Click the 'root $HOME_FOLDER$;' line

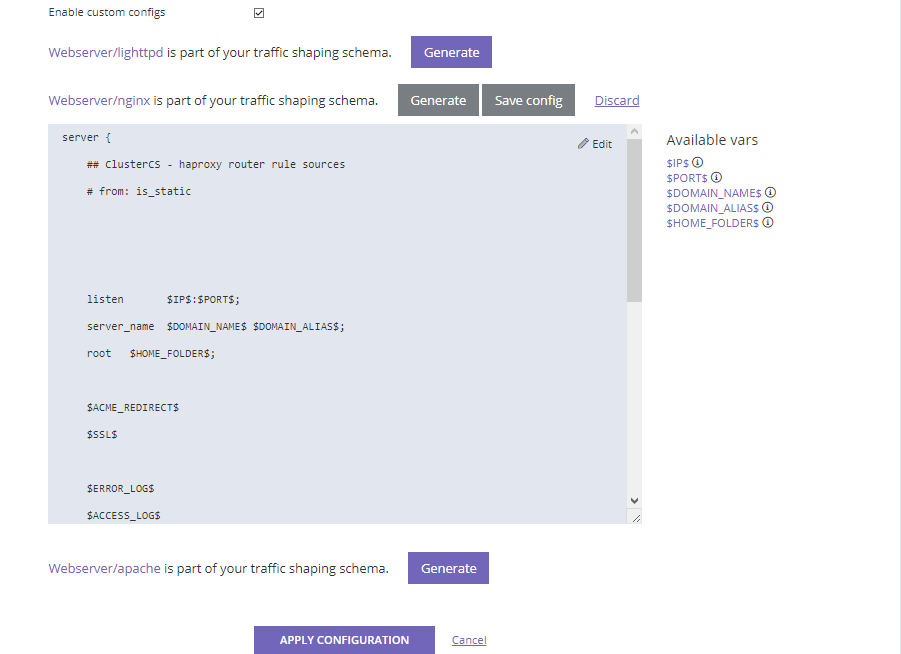[x=151, y=353]
